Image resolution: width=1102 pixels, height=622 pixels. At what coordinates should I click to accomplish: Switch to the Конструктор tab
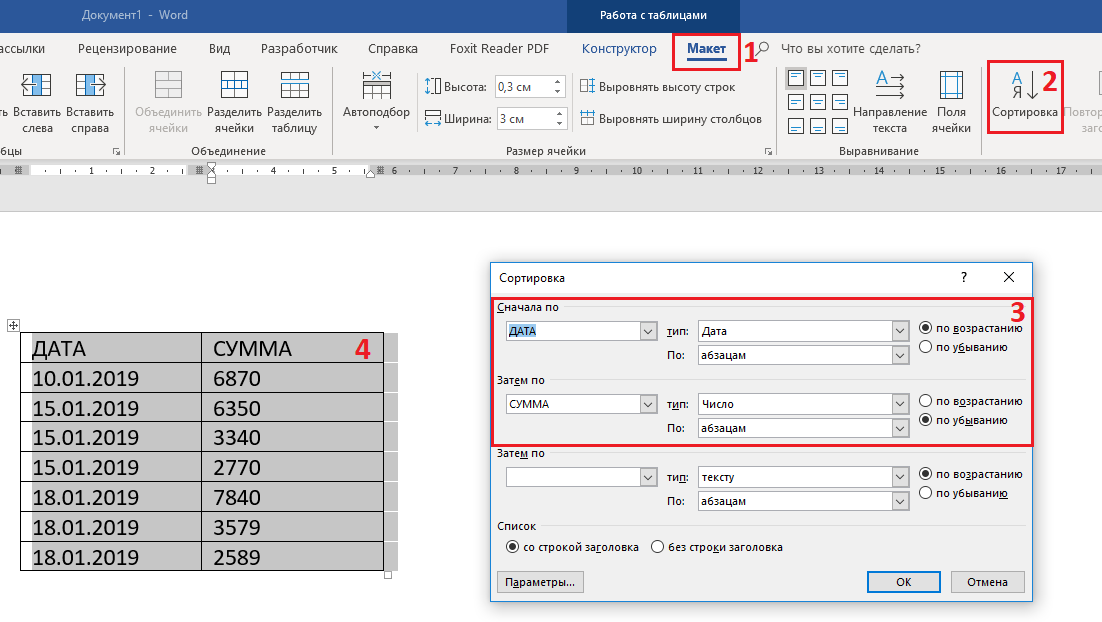(x=619, y=49)
